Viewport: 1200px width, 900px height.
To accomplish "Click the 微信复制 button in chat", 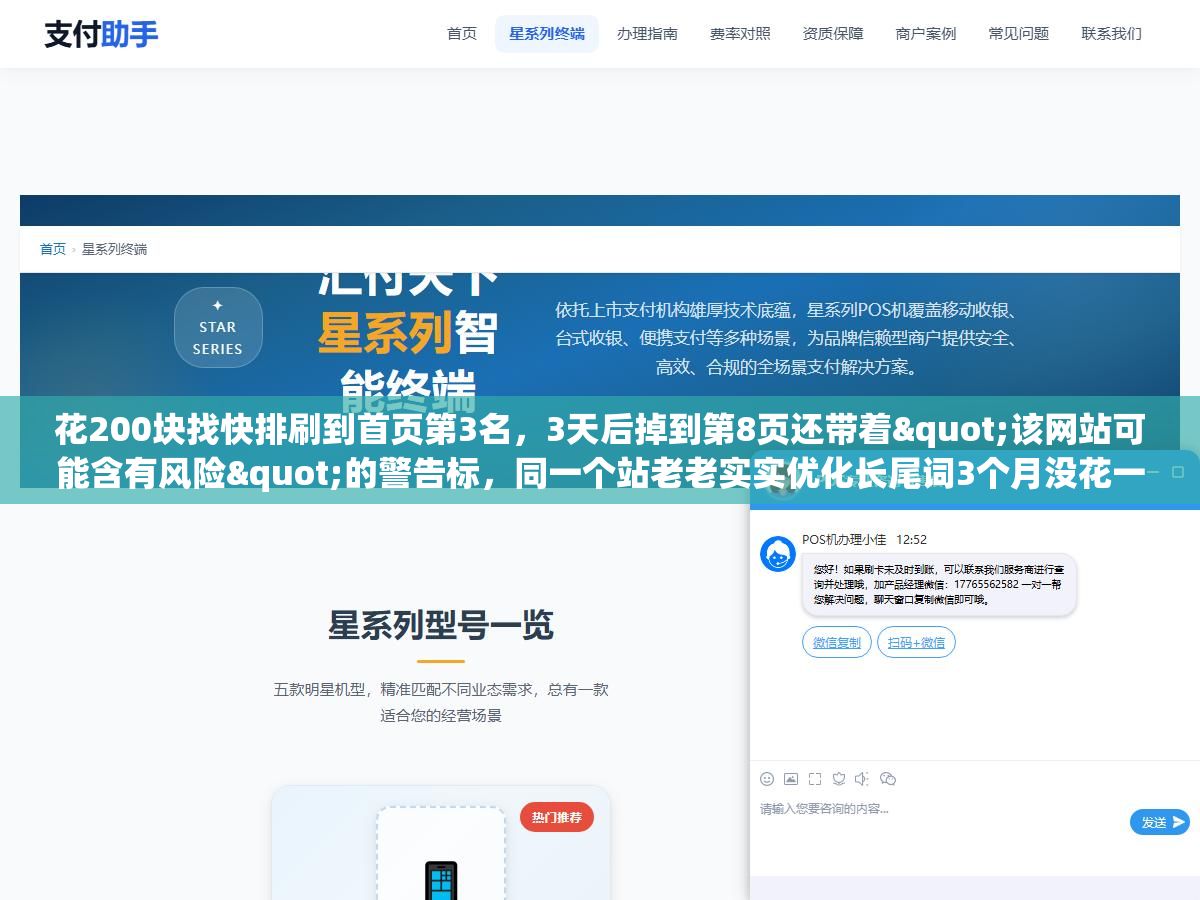I will (x=837, y=642).
